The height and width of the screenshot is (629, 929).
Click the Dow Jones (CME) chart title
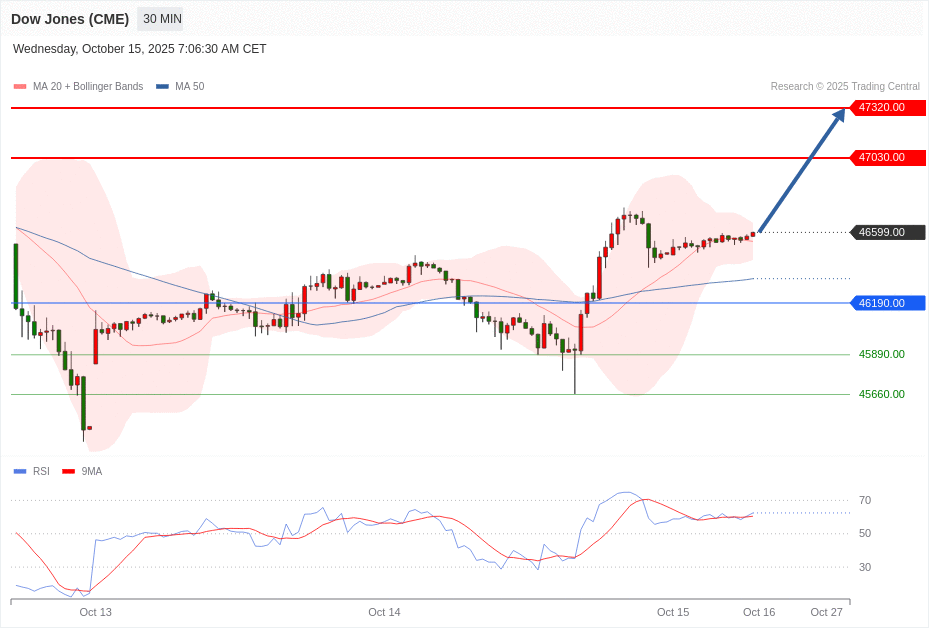click(70, 19)
